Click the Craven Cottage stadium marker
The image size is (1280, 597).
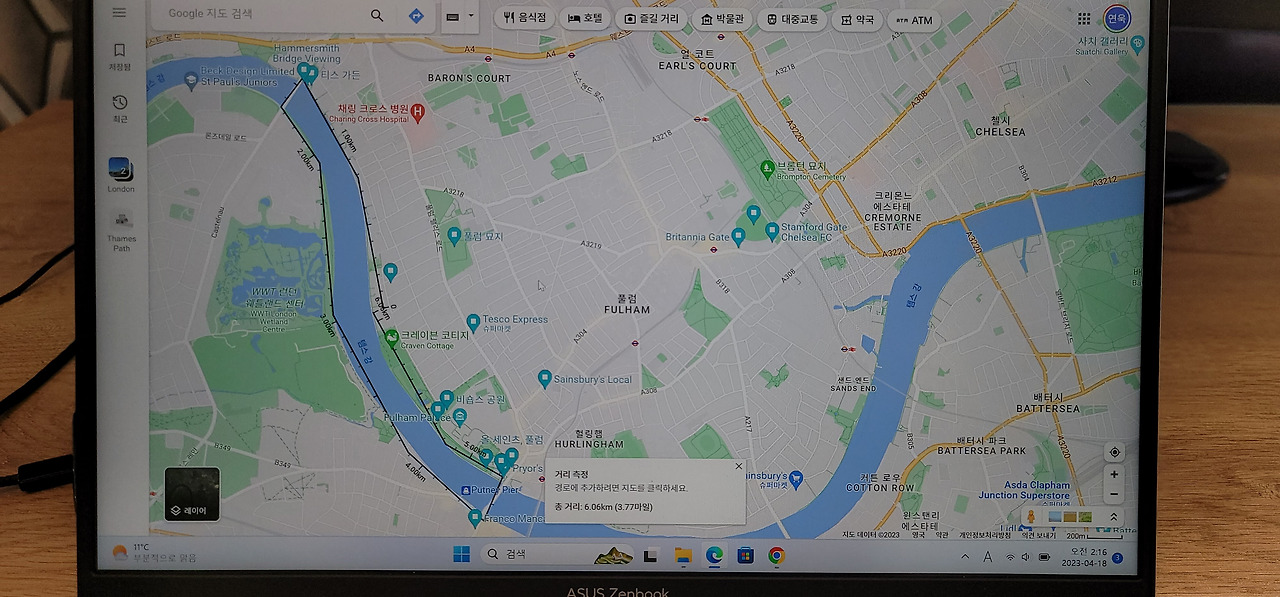[x=391, y=337]
